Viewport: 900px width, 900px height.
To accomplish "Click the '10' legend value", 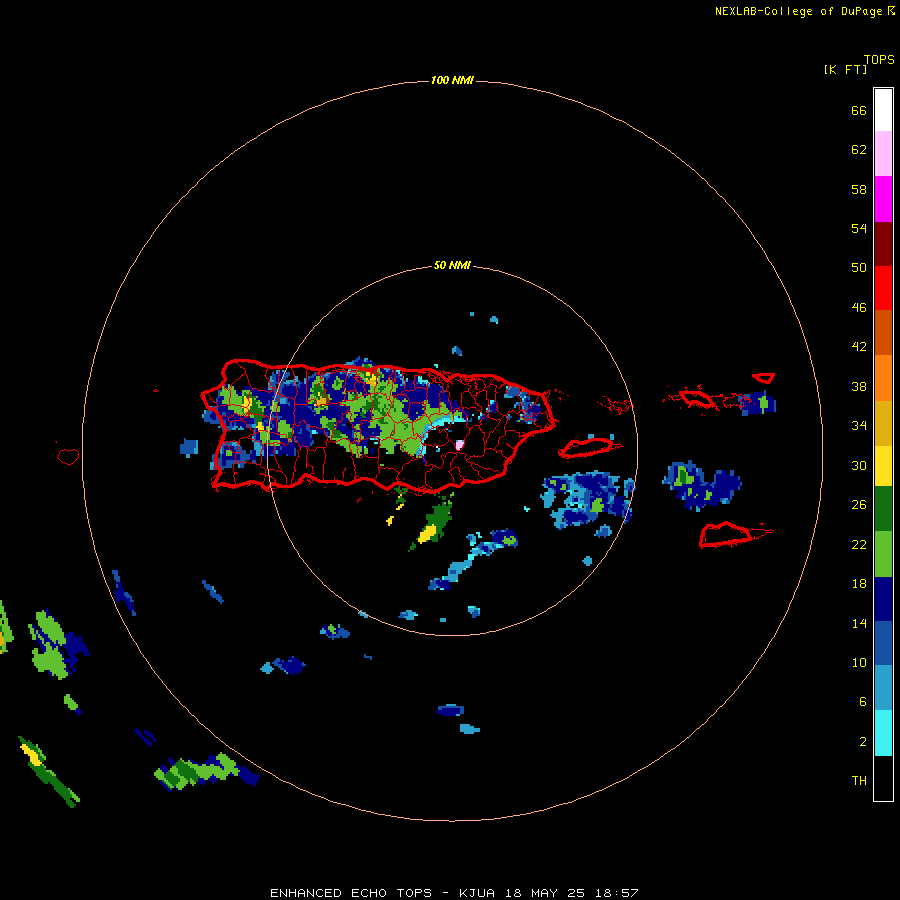I will [x=859, y=663].
